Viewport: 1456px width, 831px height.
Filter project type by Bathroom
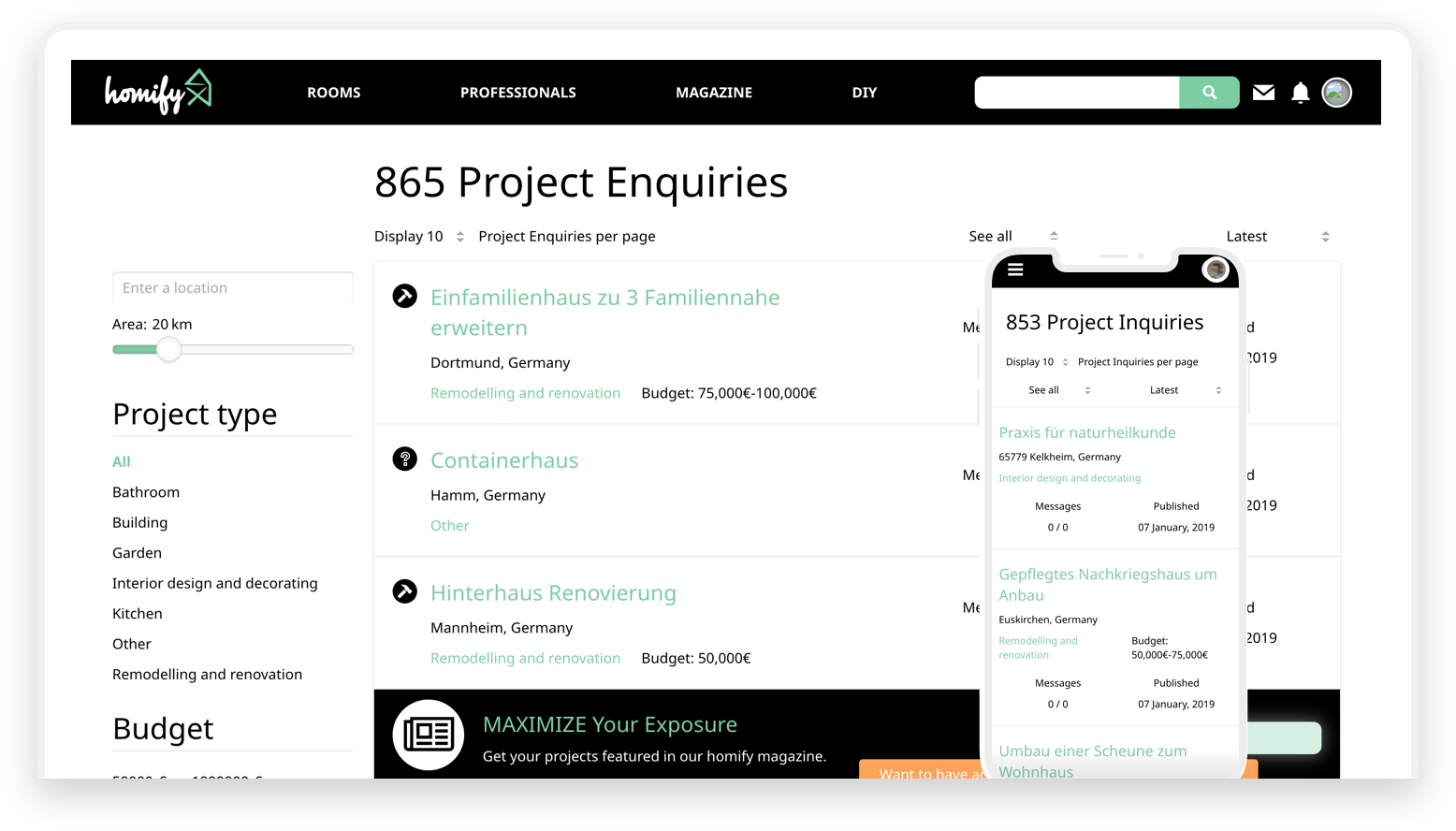pyautogui.click(x=146, y=492)
